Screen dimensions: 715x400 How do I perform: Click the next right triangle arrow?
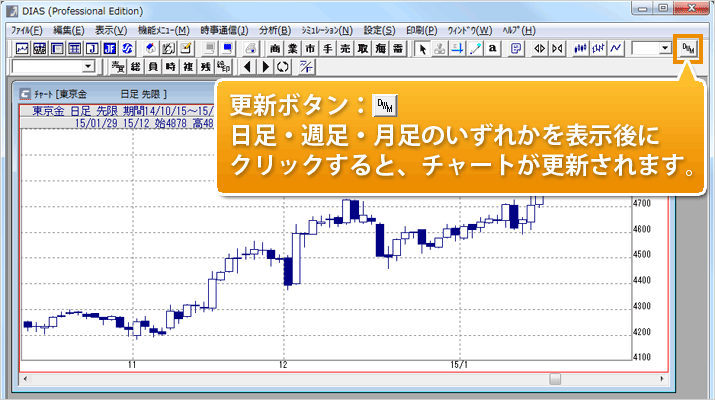coord(266,67)
